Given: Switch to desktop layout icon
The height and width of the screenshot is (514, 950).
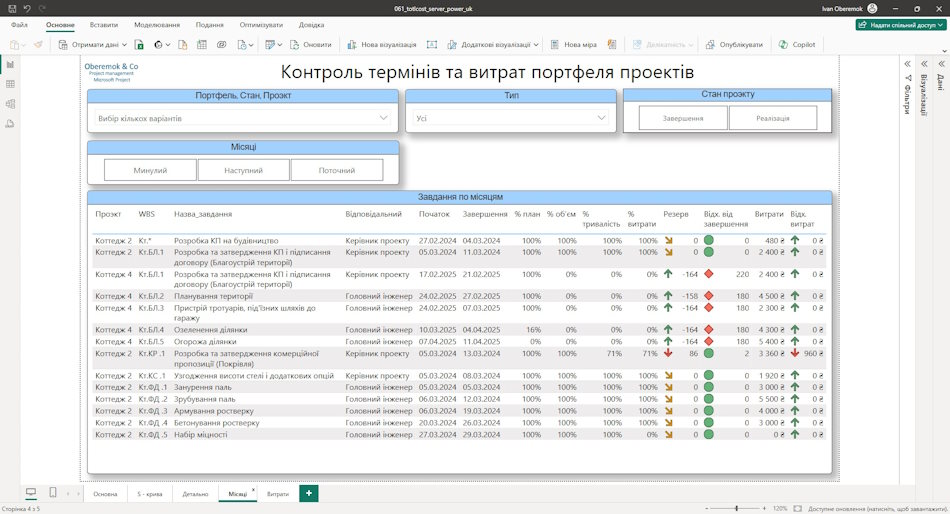Looking at the screenshot, I should tap(31, 492).
